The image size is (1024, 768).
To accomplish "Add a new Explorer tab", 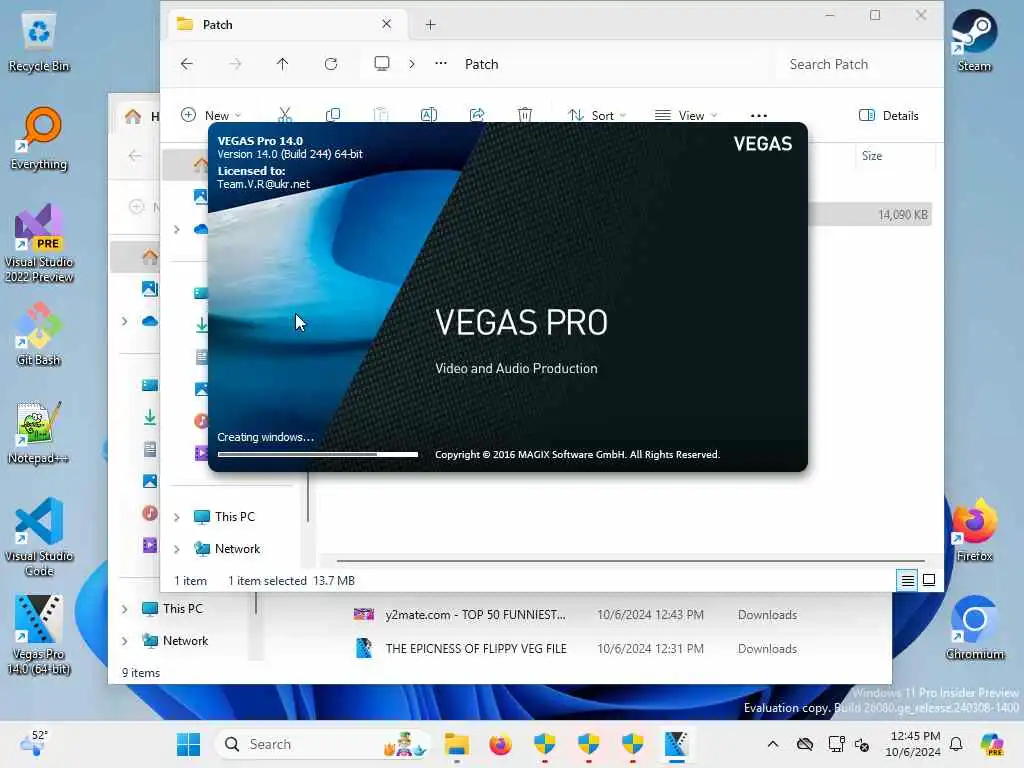I will 430,25.
